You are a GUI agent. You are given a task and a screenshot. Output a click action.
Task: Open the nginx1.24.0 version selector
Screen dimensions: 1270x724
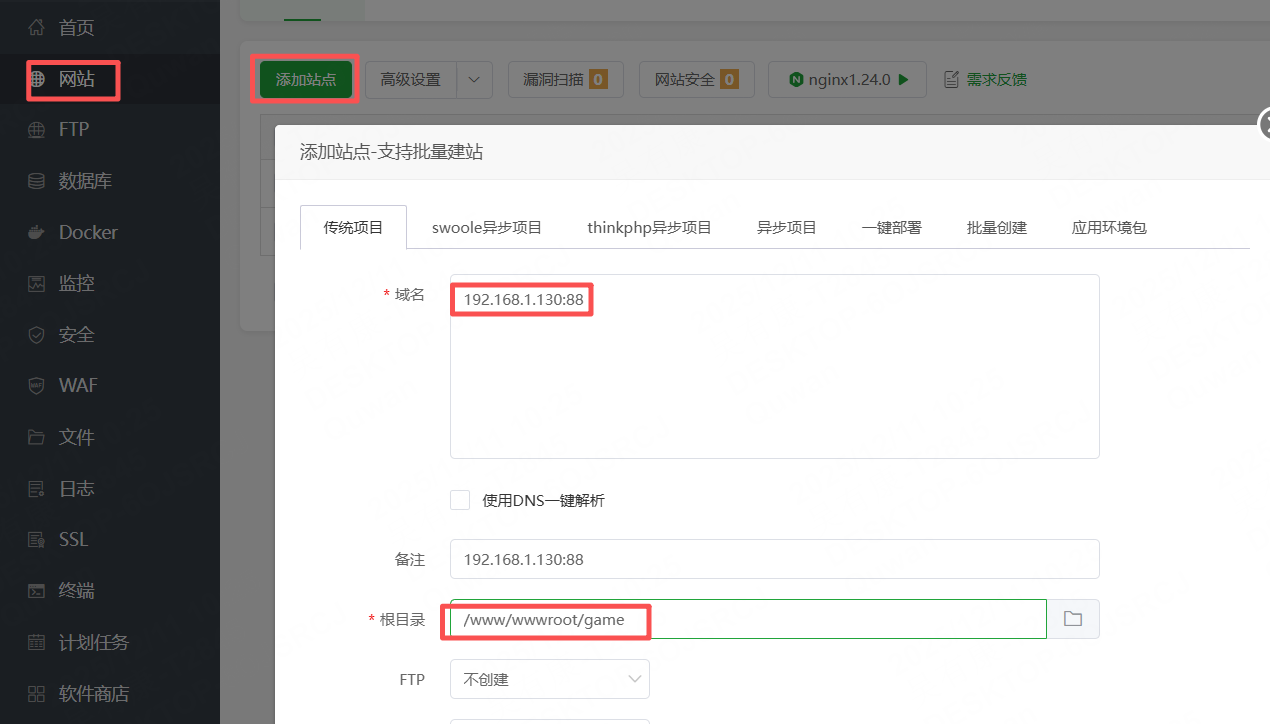coord(846,79)
